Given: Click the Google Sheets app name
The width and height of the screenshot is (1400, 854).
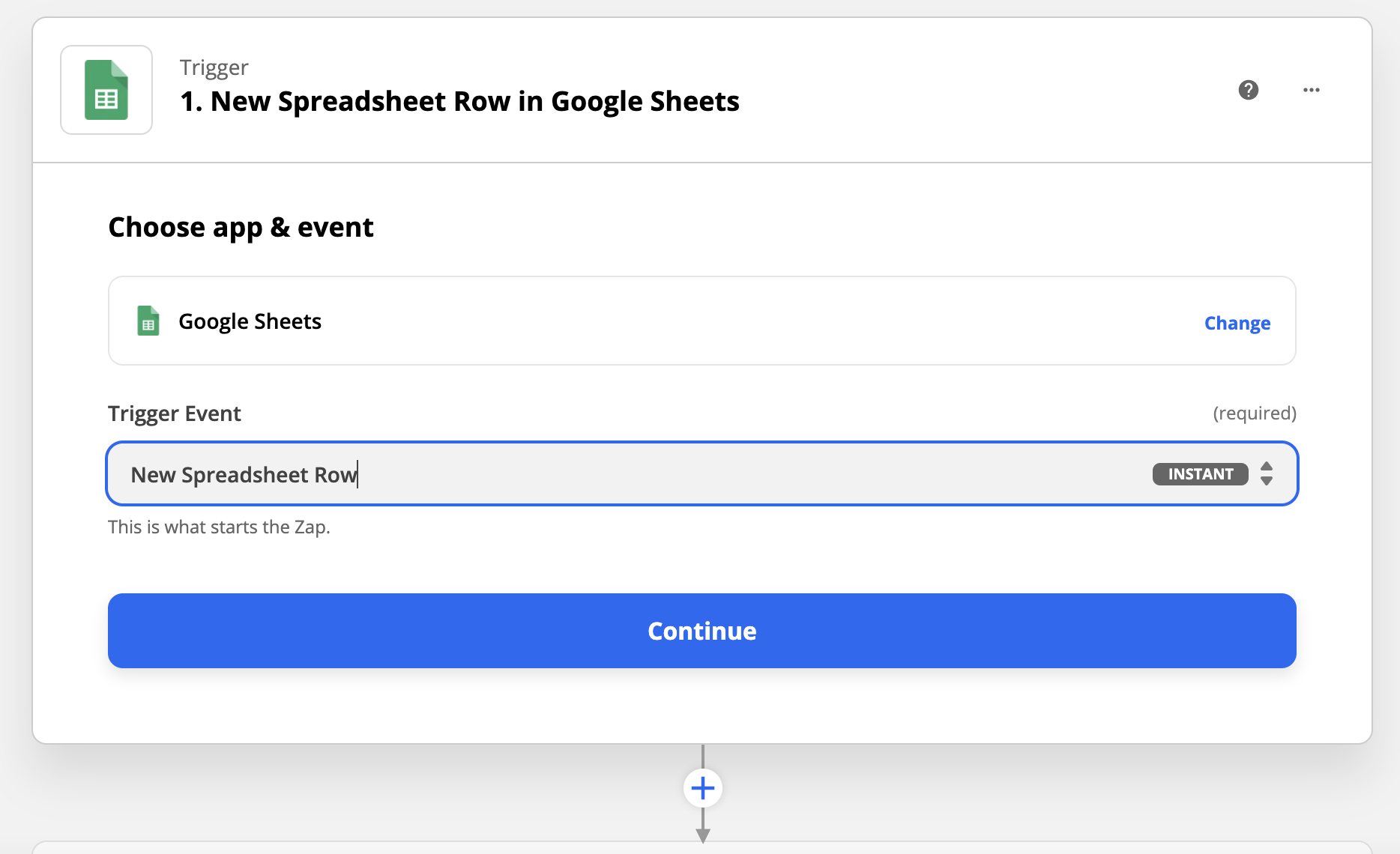Looking at the screenshot, I should [250, 321].
